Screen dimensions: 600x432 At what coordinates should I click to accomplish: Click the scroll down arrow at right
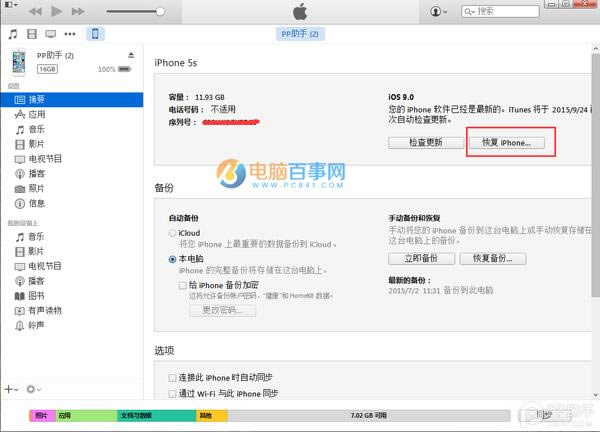(x=595, y=394)
